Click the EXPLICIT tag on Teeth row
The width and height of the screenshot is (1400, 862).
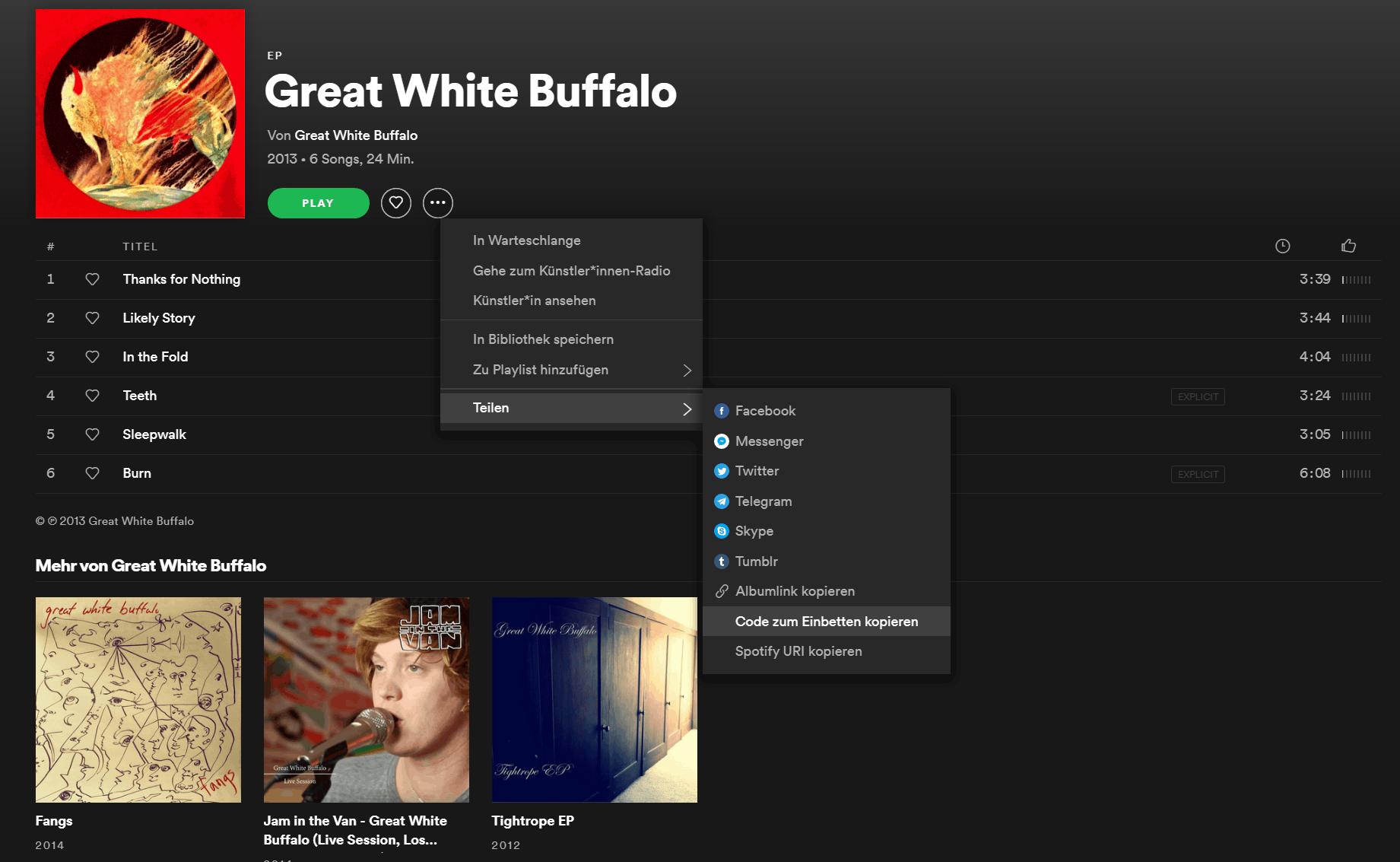1198,396
